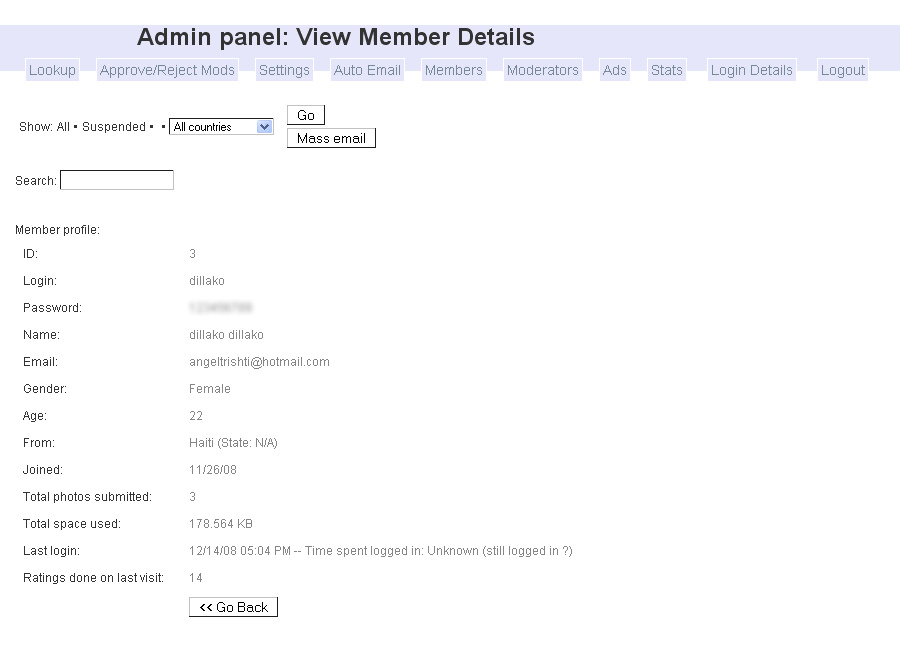Click the Mass email button
Viewport: 900px width, 650px height.
[331, 138]
